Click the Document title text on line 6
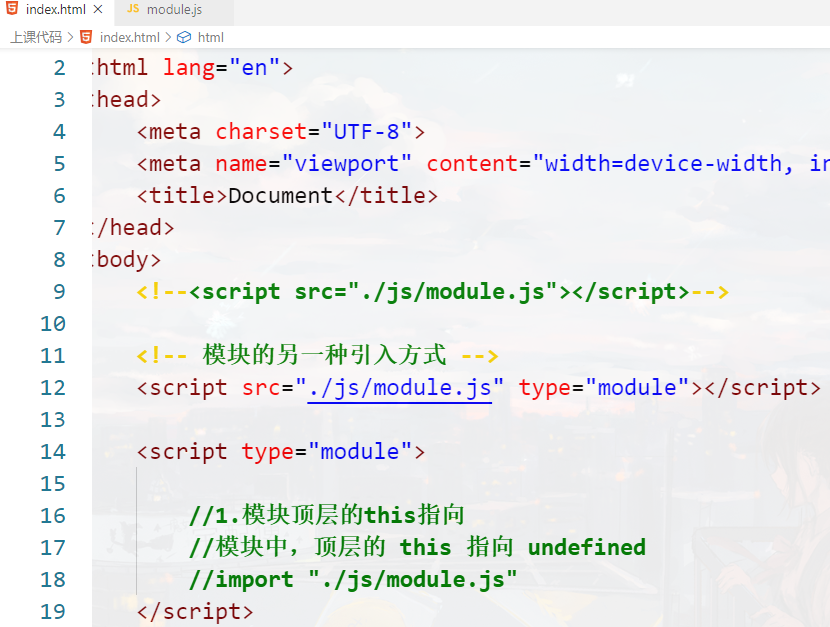 click(x=281, y=196)
